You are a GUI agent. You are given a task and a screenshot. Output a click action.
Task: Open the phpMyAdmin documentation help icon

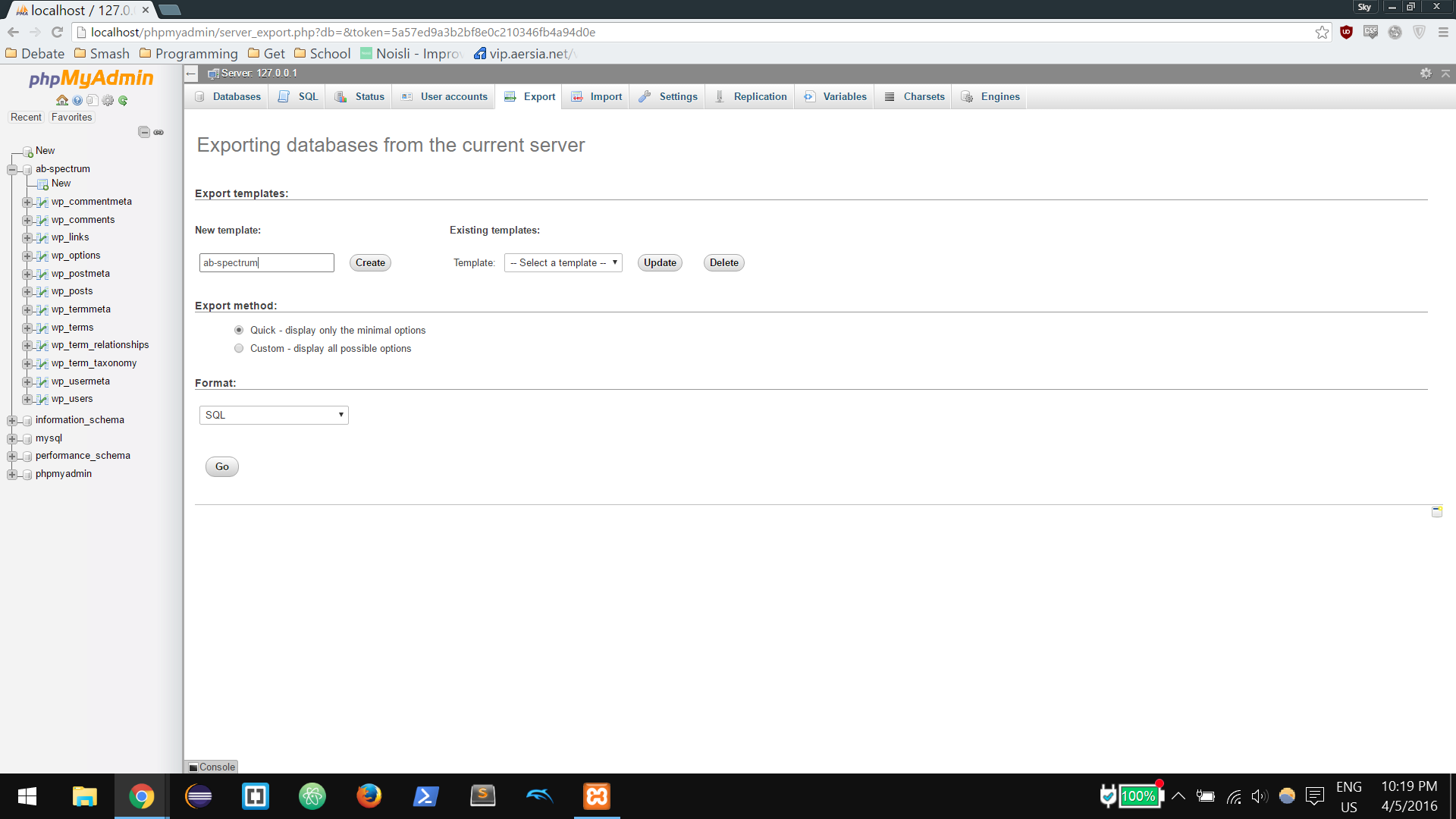point(77,100)
